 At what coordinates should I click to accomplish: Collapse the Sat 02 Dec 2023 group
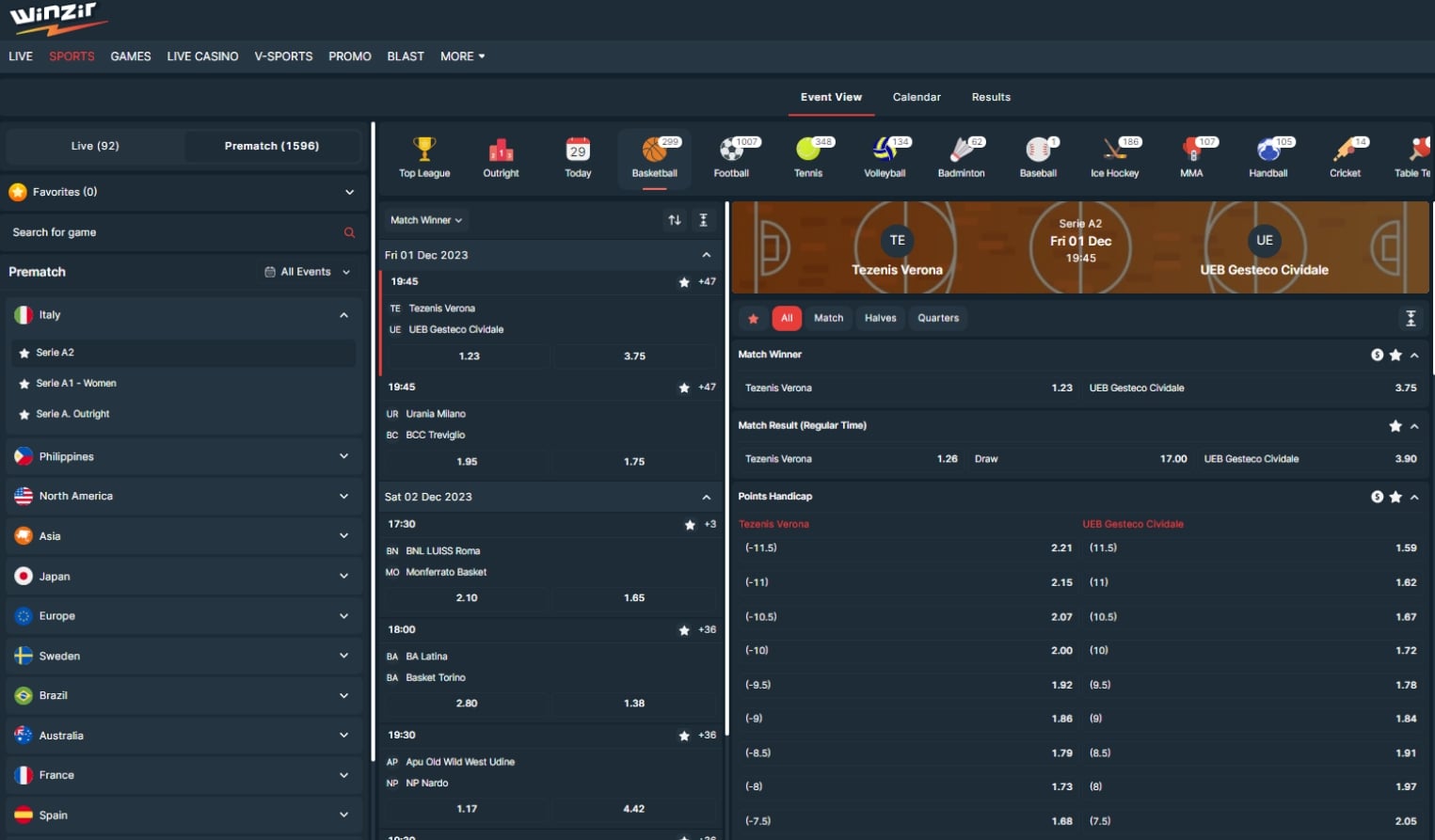[x=707, y=497]
